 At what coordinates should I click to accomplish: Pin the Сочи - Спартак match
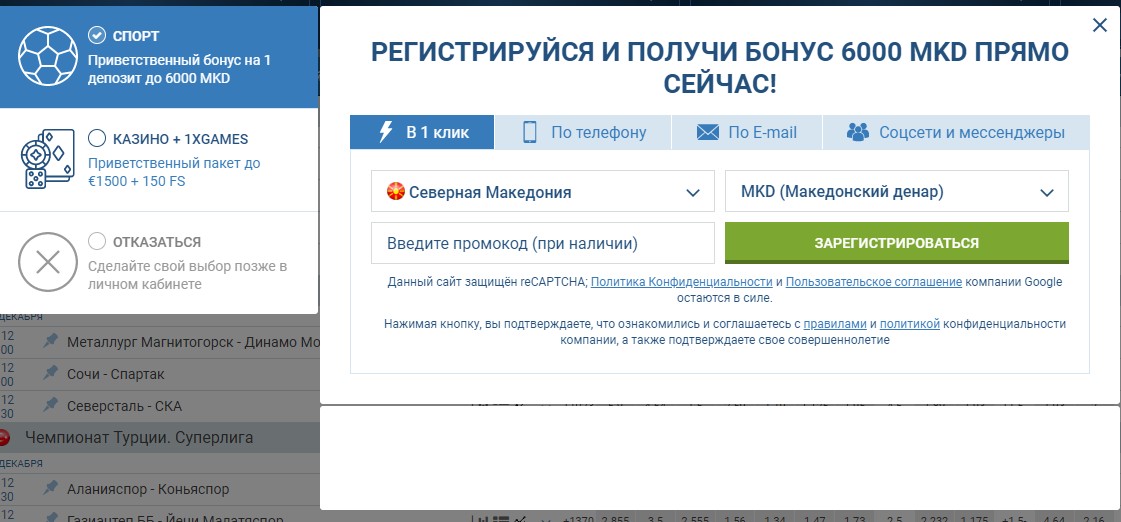click(50, 373)
